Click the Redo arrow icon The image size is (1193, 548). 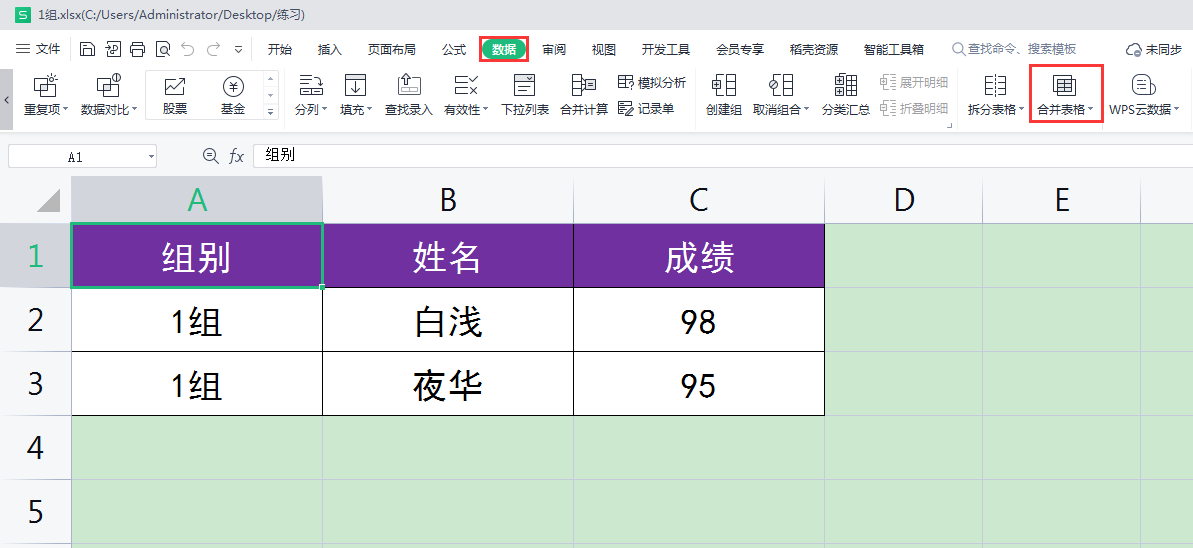coord(213,49)
